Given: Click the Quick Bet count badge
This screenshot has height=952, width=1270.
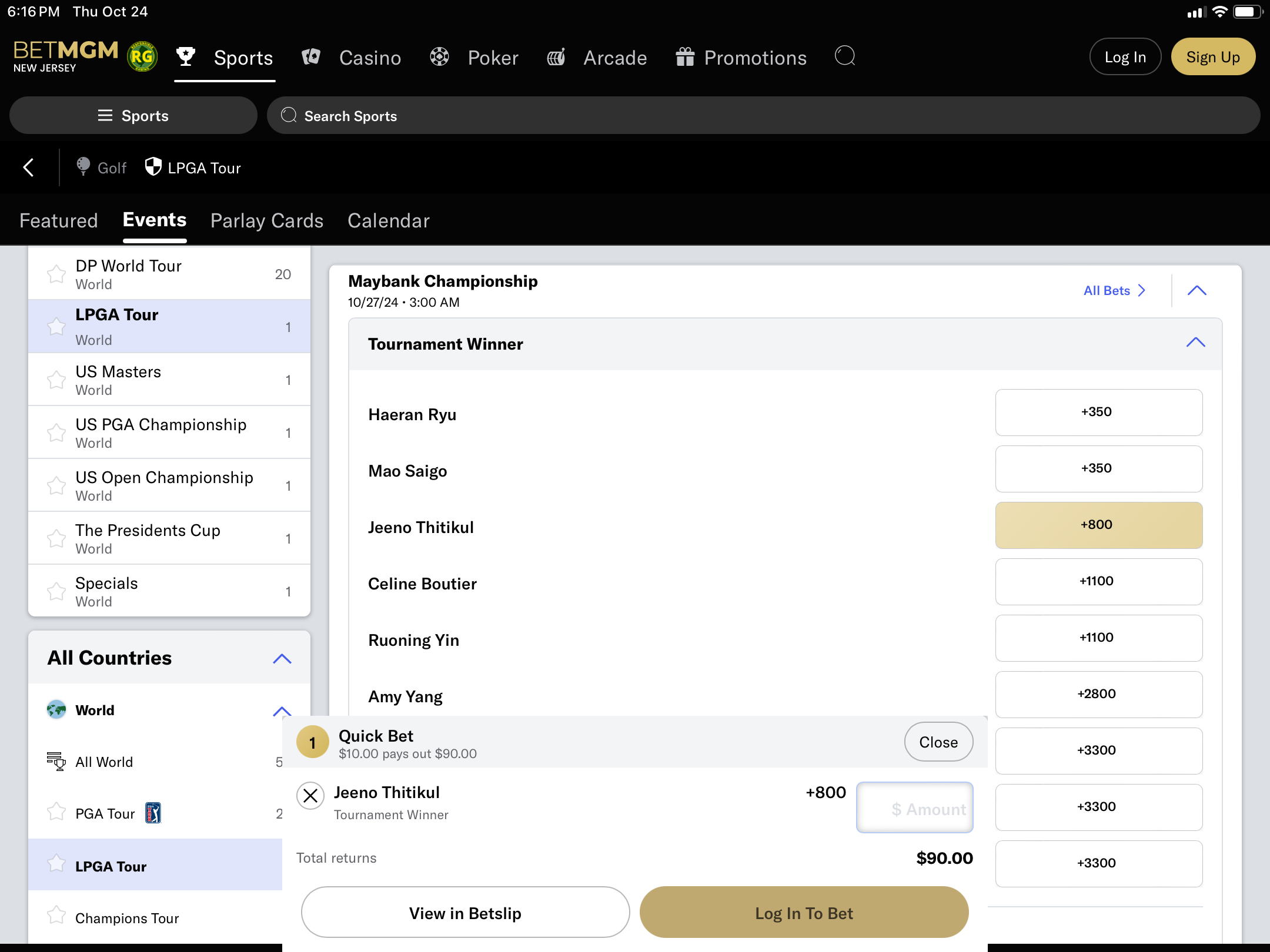Looking at the screenshot, I should pos(312,742).
